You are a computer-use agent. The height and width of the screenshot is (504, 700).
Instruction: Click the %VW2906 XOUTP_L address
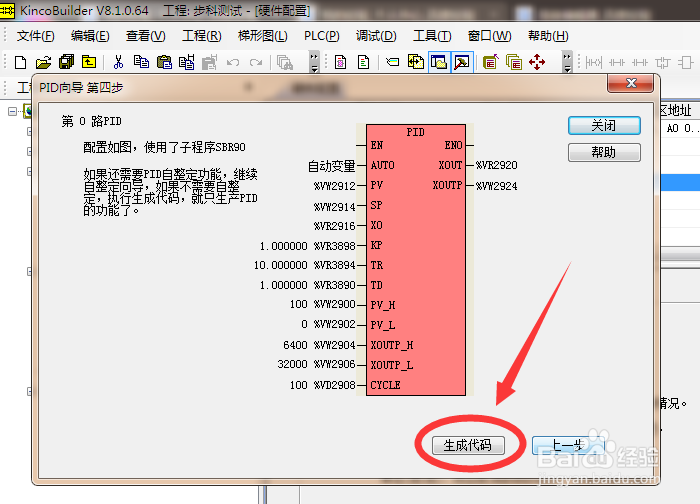(335, 365)
